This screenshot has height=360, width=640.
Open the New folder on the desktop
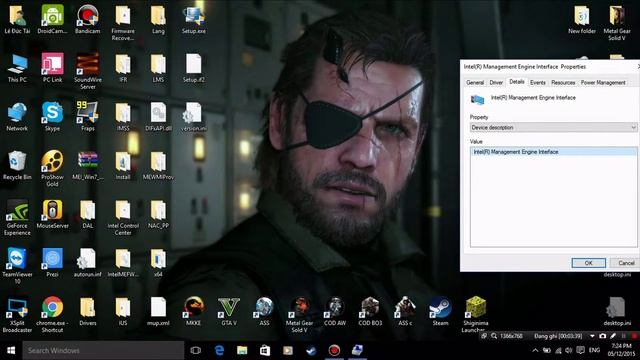(x=582, y=19)
